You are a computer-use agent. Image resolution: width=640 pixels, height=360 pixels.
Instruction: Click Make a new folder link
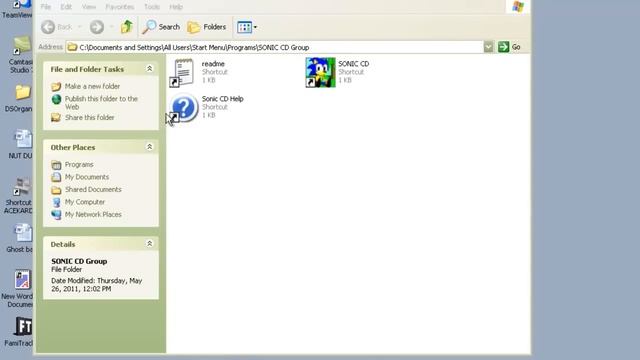click(92, 86)
